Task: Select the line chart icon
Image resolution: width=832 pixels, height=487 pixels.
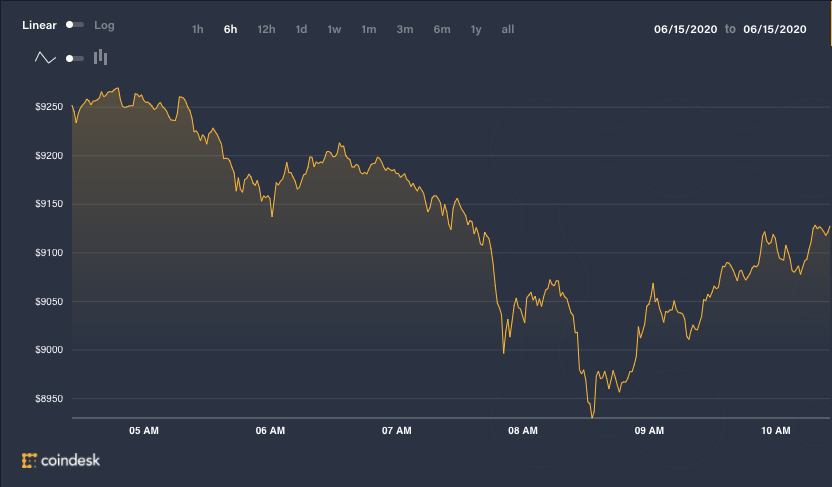Action: coord(45,58)
